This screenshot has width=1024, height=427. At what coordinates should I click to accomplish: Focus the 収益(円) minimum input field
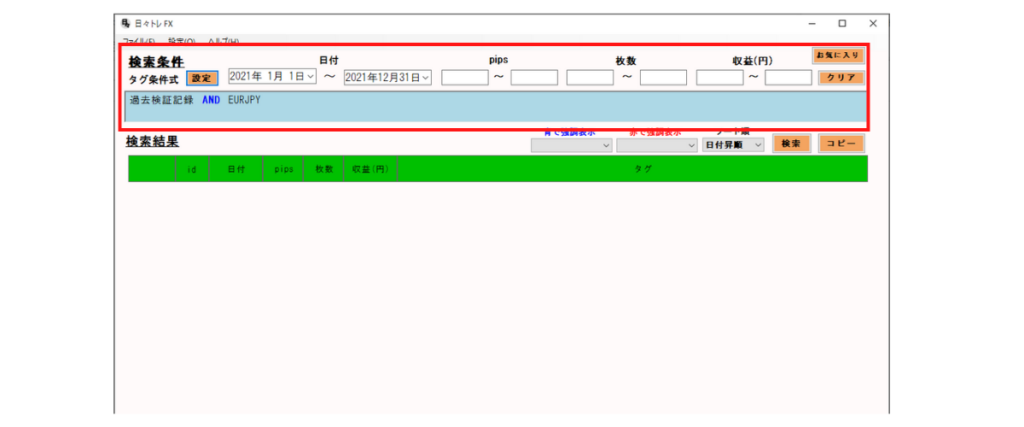719,78
